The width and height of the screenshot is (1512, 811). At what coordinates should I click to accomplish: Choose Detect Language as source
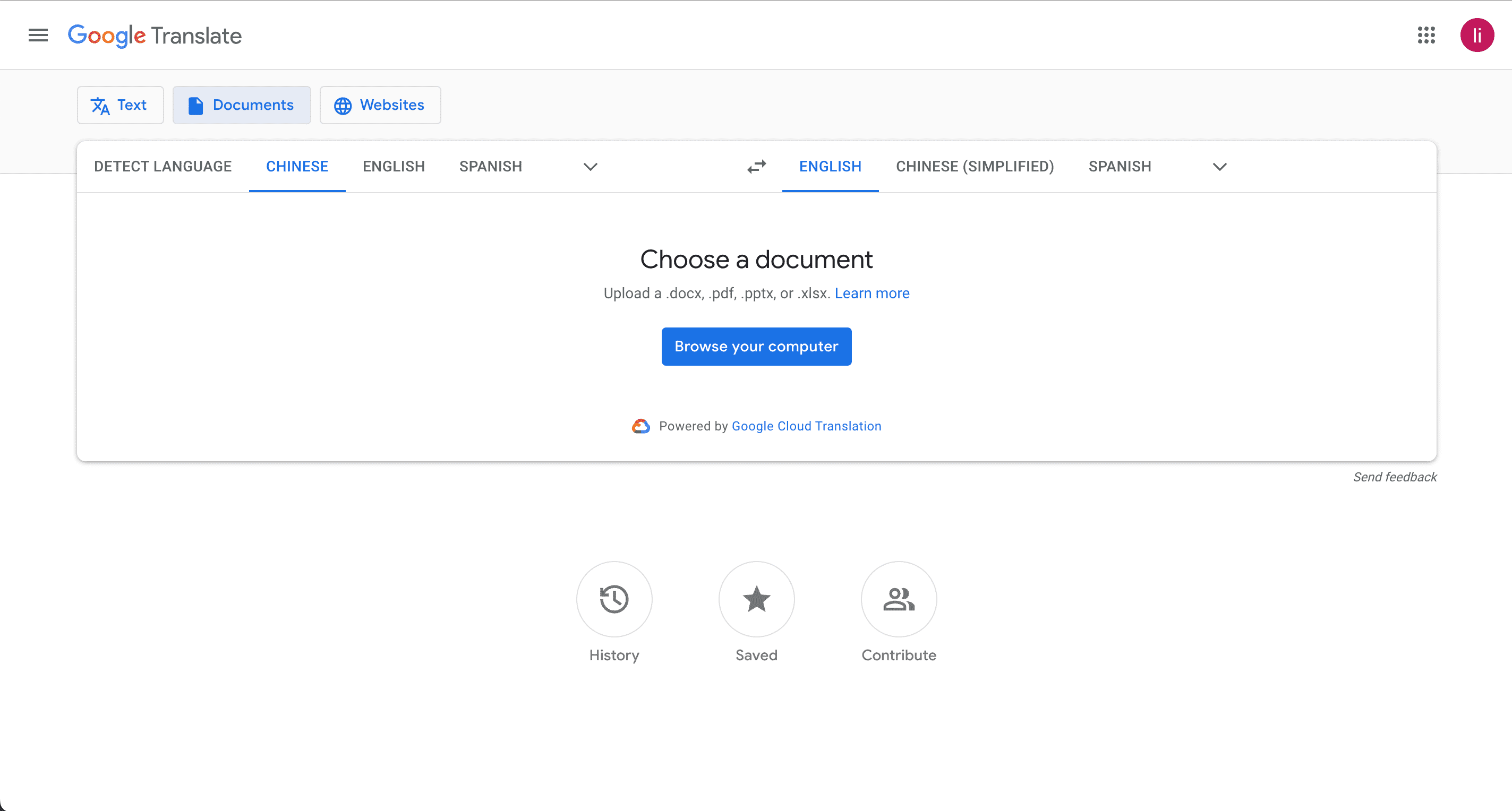click(163, 167)
